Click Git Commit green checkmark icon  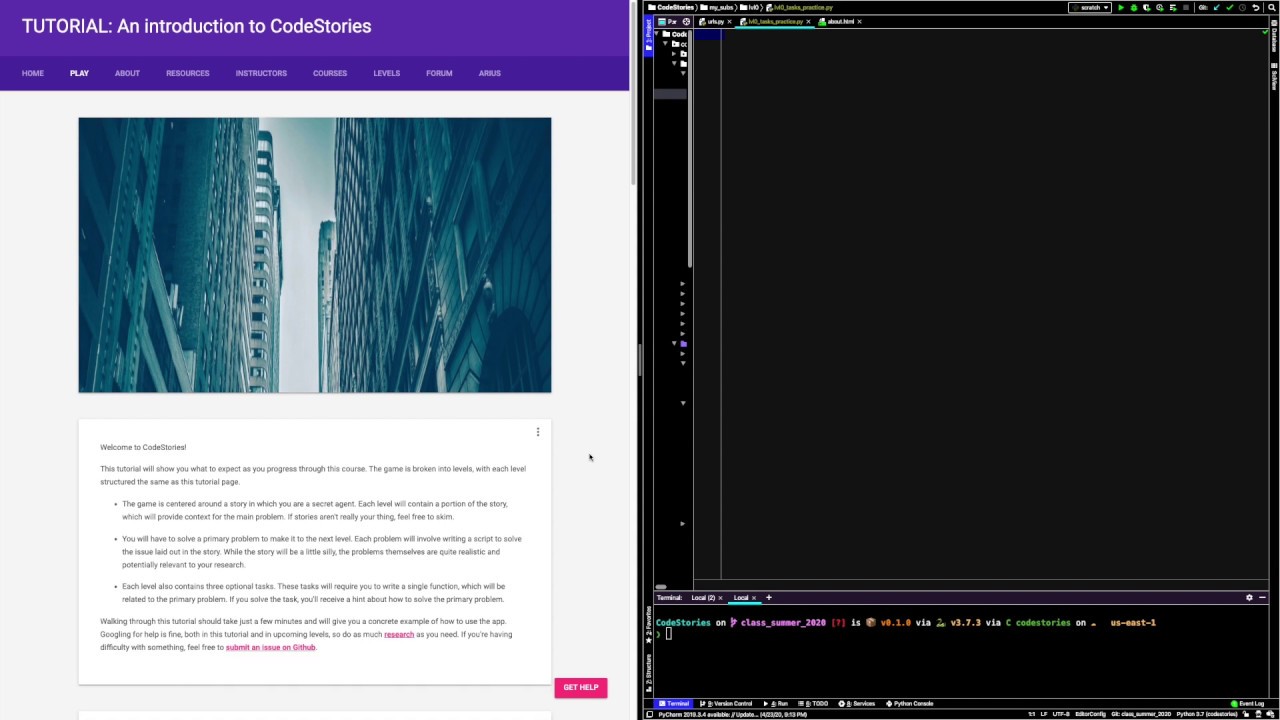coord(1230,7)
